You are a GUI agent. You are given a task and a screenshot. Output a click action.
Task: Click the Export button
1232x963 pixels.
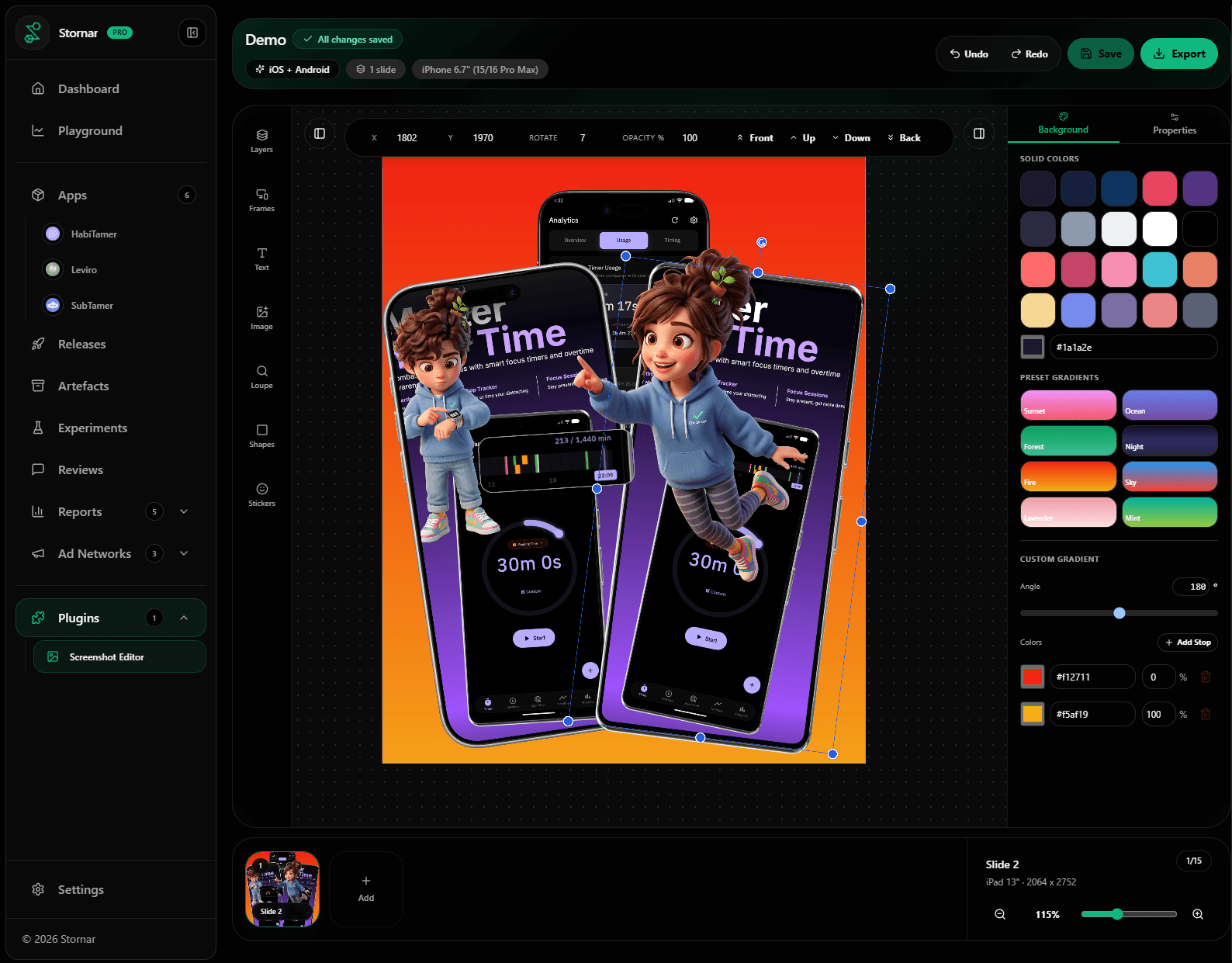click(x=1178, y=54)
